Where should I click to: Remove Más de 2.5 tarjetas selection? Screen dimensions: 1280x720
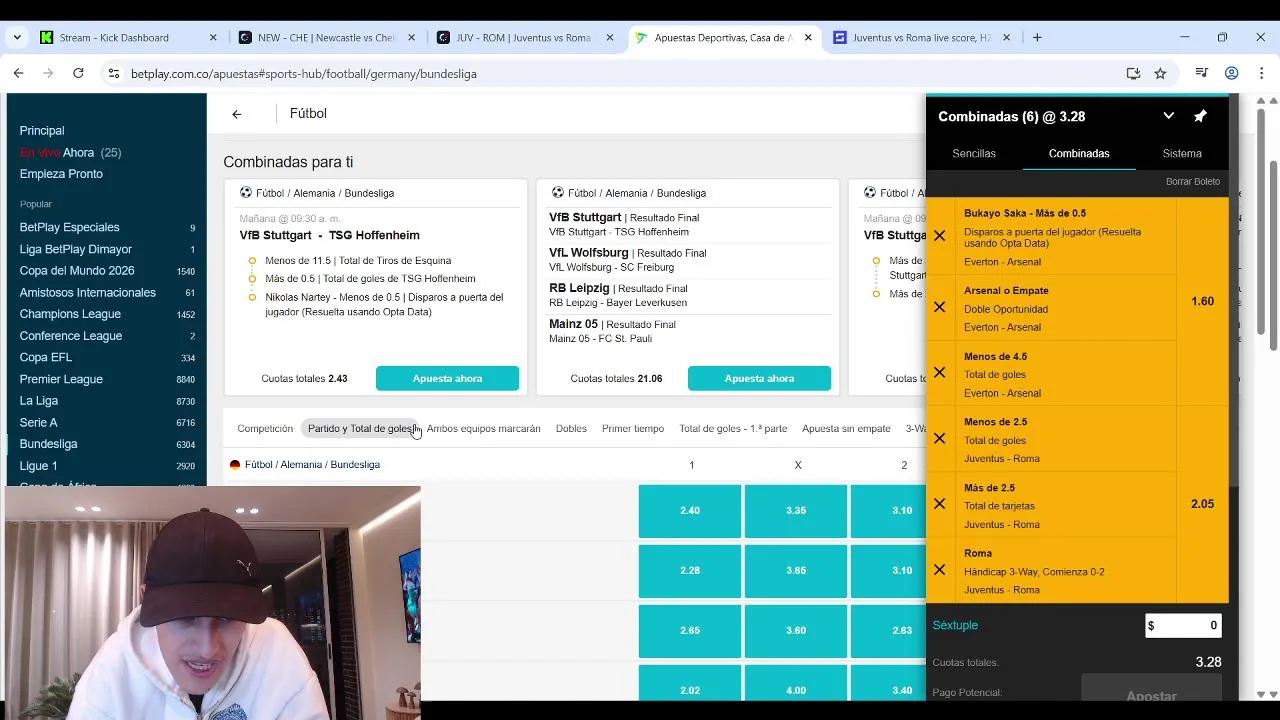(939, 504)
